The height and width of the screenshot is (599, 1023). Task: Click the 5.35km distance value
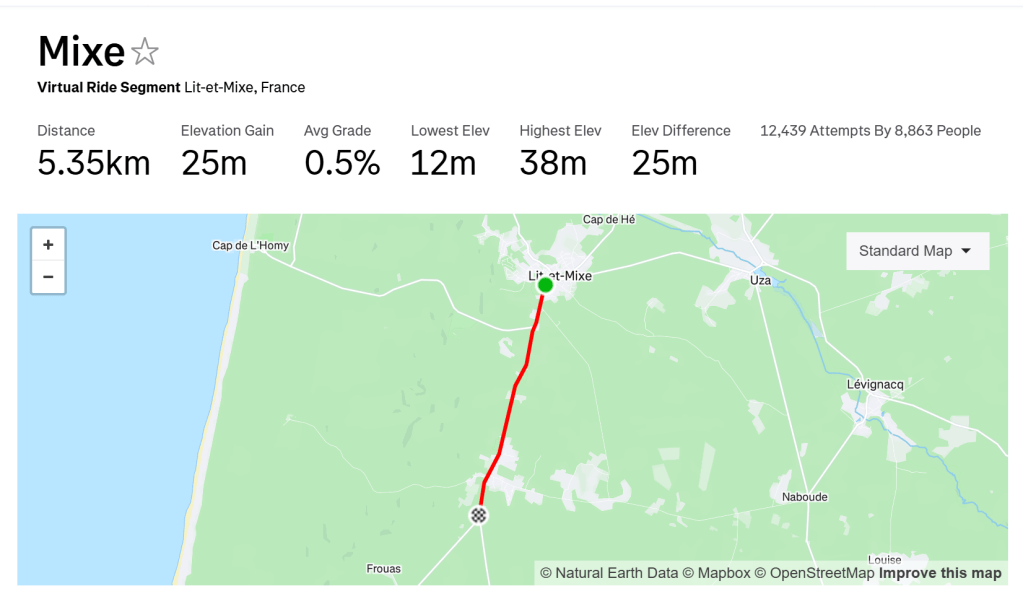click(94, 163)
